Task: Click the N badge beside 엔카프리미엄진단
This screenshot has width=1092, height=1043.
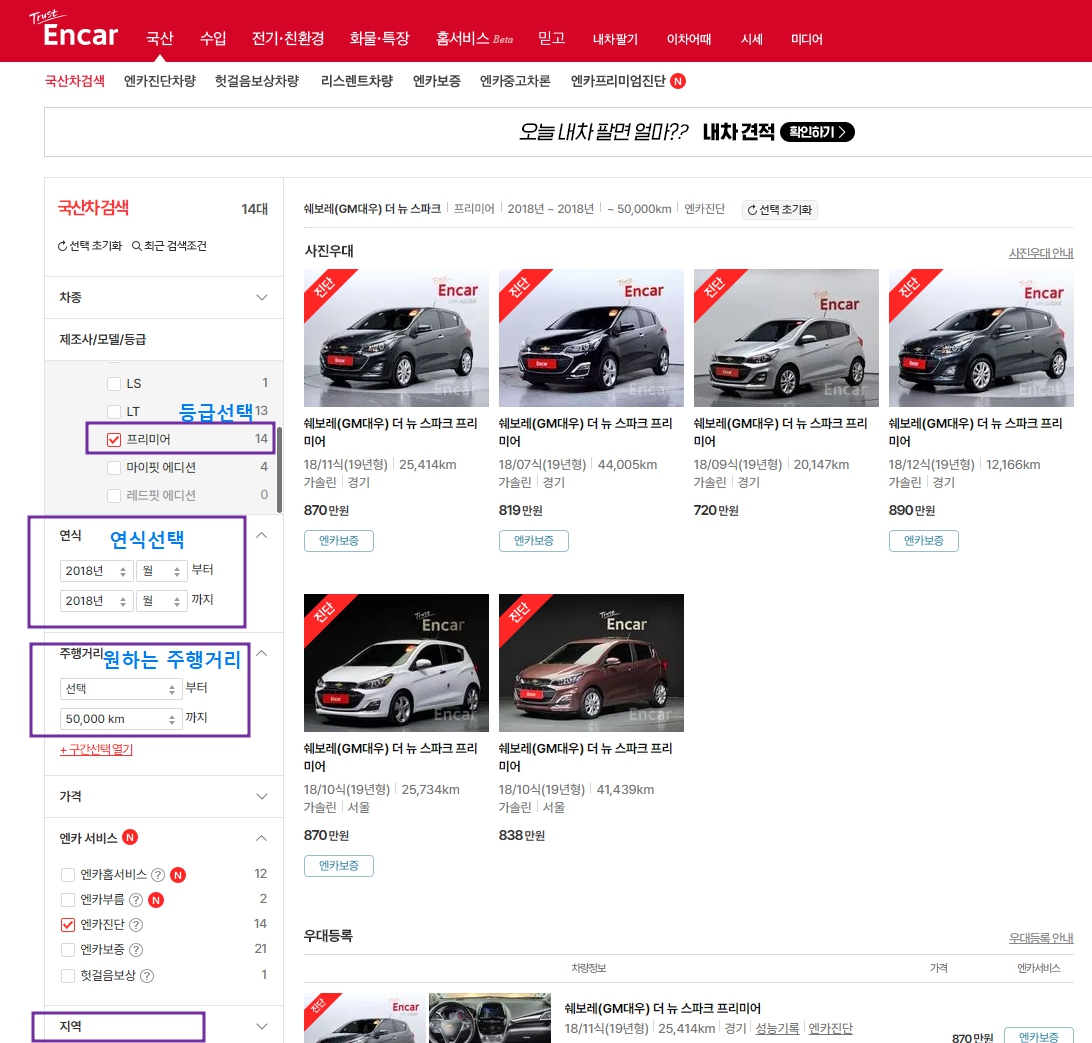Action: [678, 81]
